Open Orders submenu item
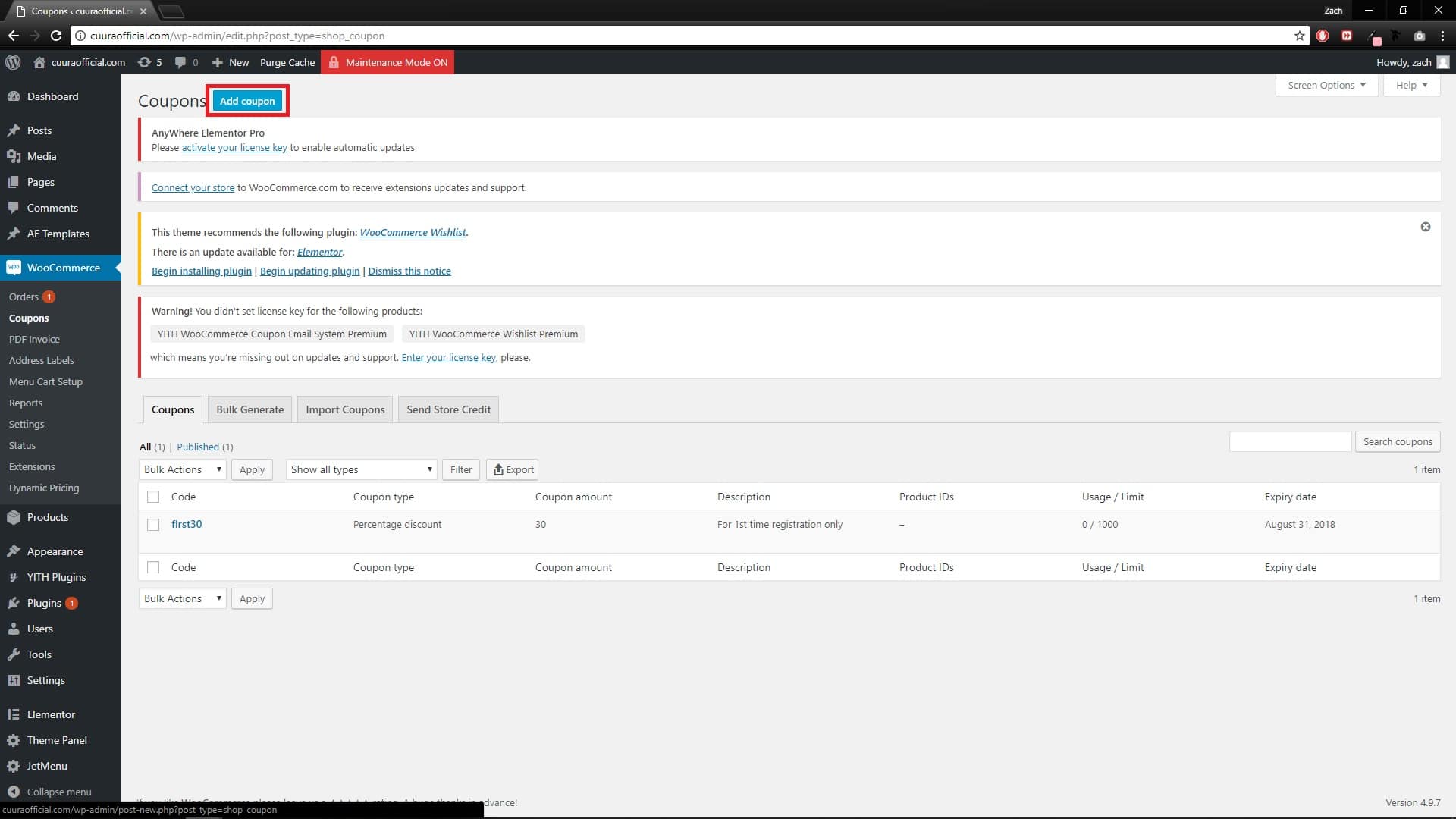1456x819 pixels. pyautogui.click(x=24, y=297)
